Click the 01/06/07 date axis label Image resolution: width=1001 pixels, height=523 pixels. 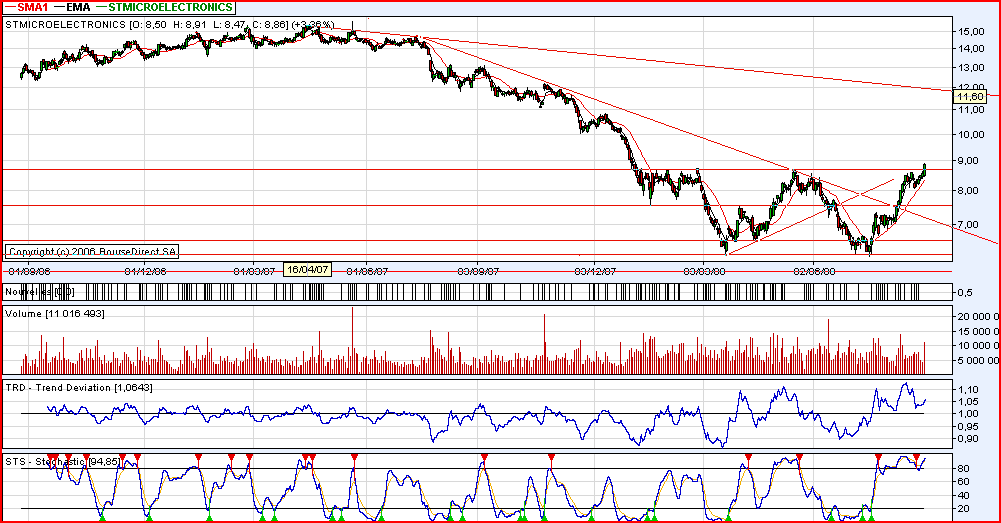click(x=367, y=271)
